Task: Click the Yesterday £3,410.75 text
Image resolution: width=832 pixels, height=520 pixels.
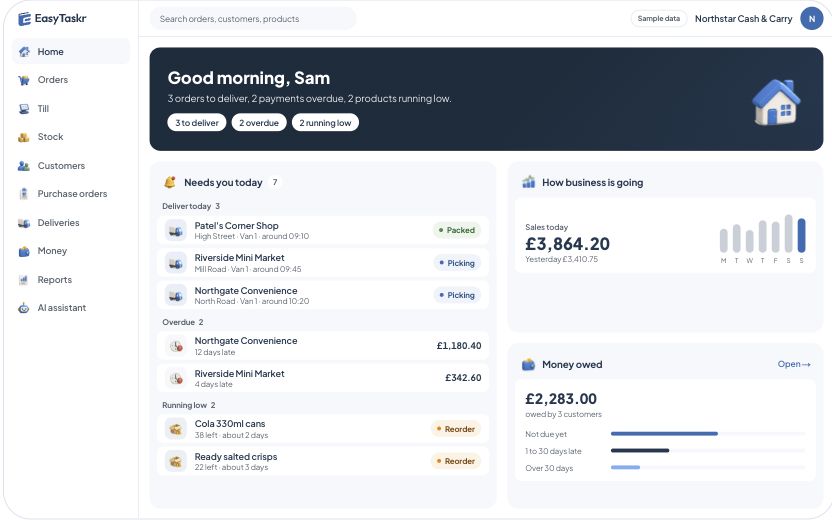Action: pos(561,259)
